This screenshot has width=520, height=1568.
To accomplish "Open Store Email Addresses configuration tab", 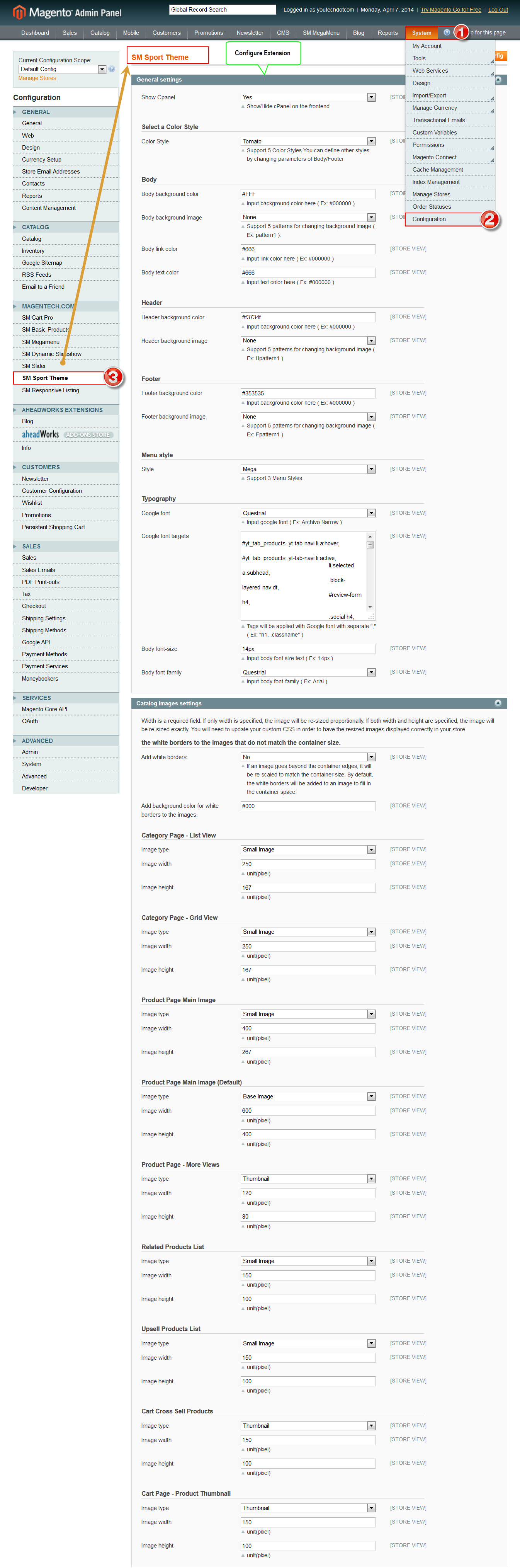I will click(66, 172).
